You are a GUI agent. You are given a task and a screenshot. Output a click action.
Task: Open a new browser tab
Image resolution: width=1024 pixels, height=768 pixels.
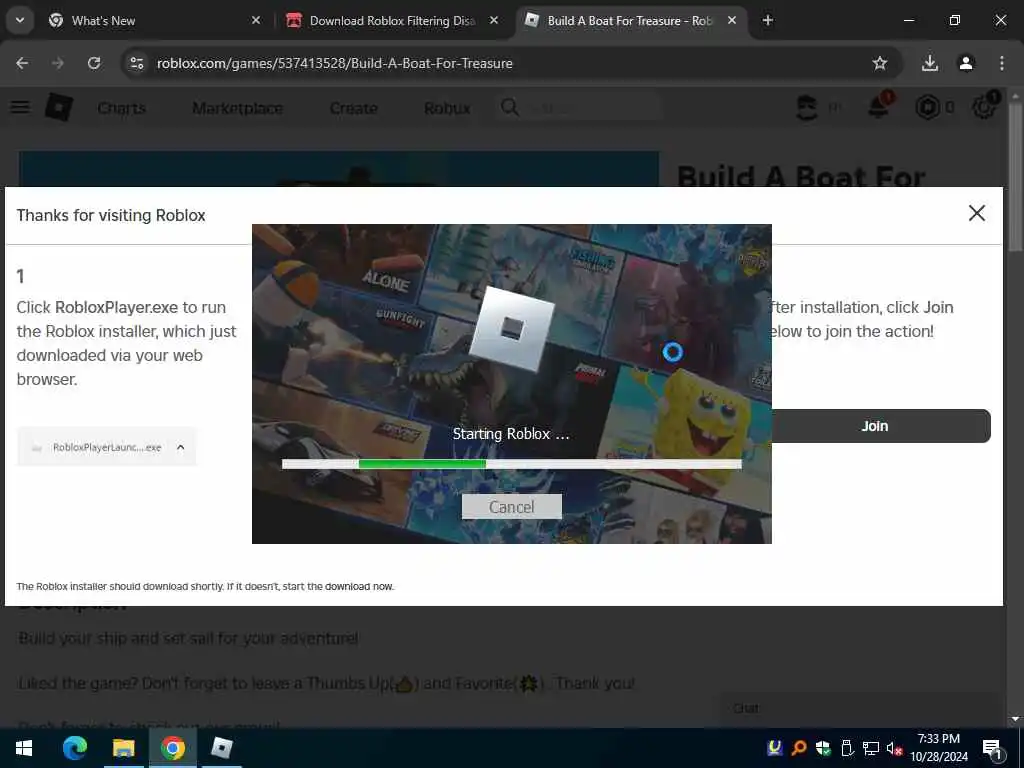pyautogui.click(x=768, y=20)
